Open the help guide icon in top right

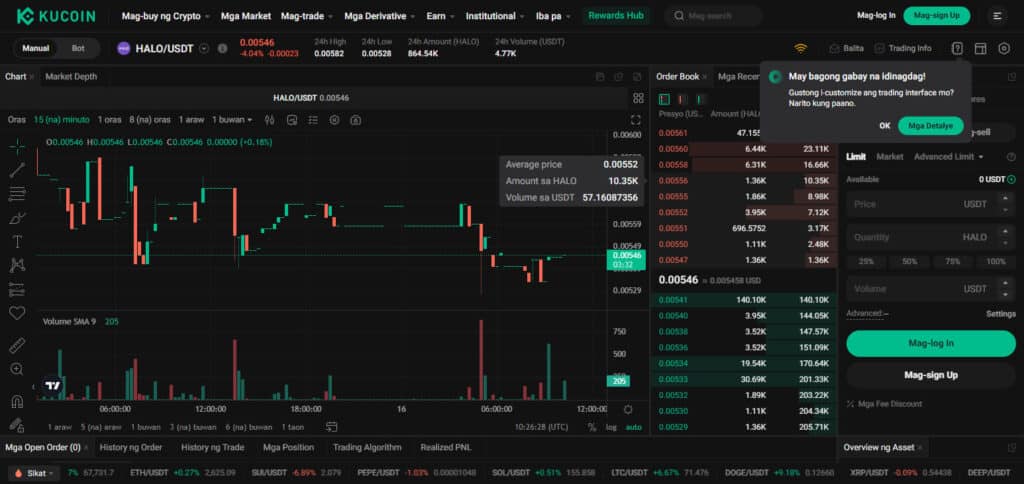[x=957, y=48]
